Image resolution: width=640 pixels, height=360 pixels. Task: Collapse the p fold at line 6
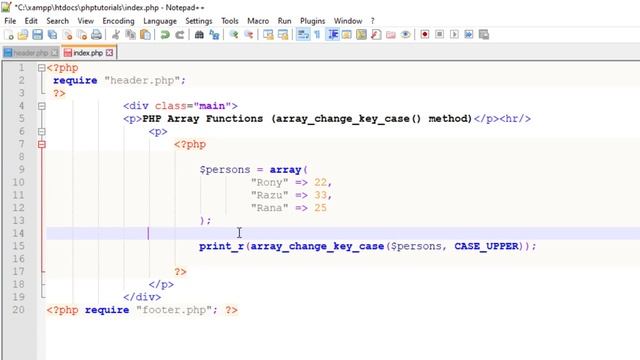coord(42,131)
